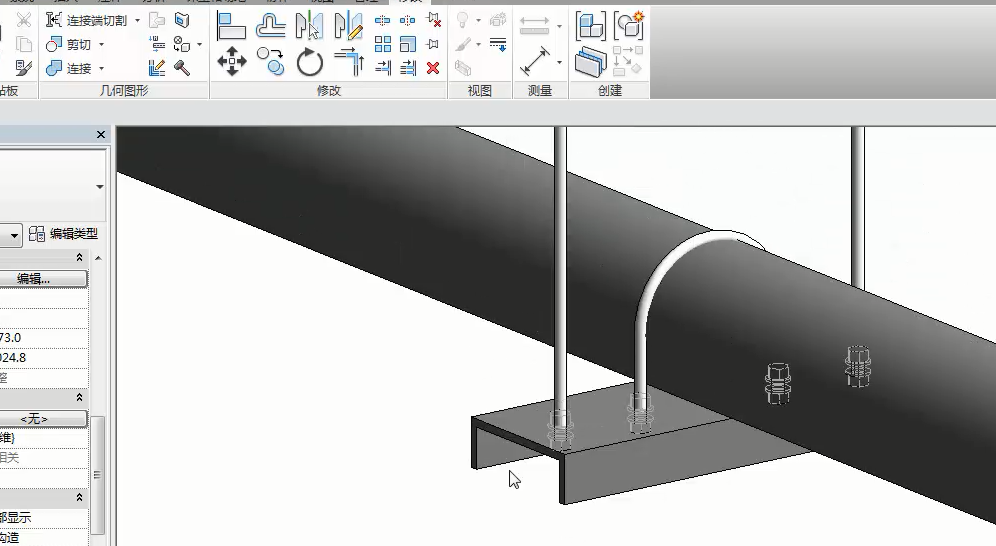Click the <无> property button
The height and width of the screenshot is (546, 996).
point(44,419)
